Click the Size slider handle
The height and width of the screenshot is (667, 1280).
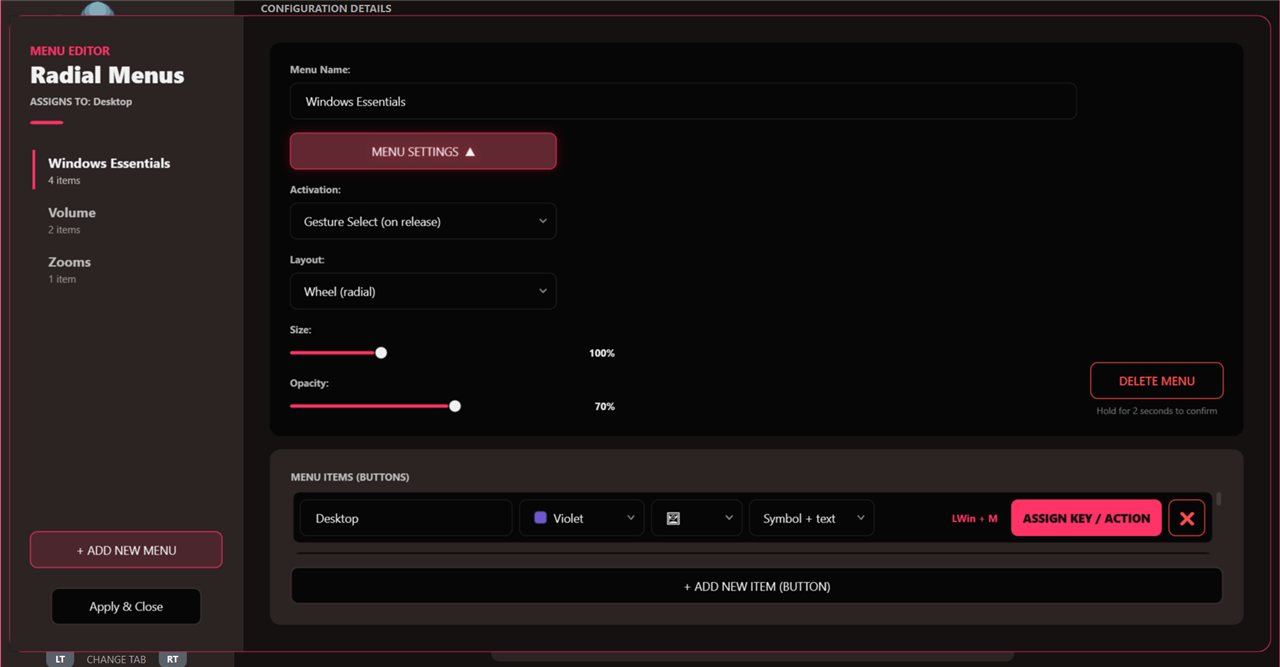pos(381,352)
